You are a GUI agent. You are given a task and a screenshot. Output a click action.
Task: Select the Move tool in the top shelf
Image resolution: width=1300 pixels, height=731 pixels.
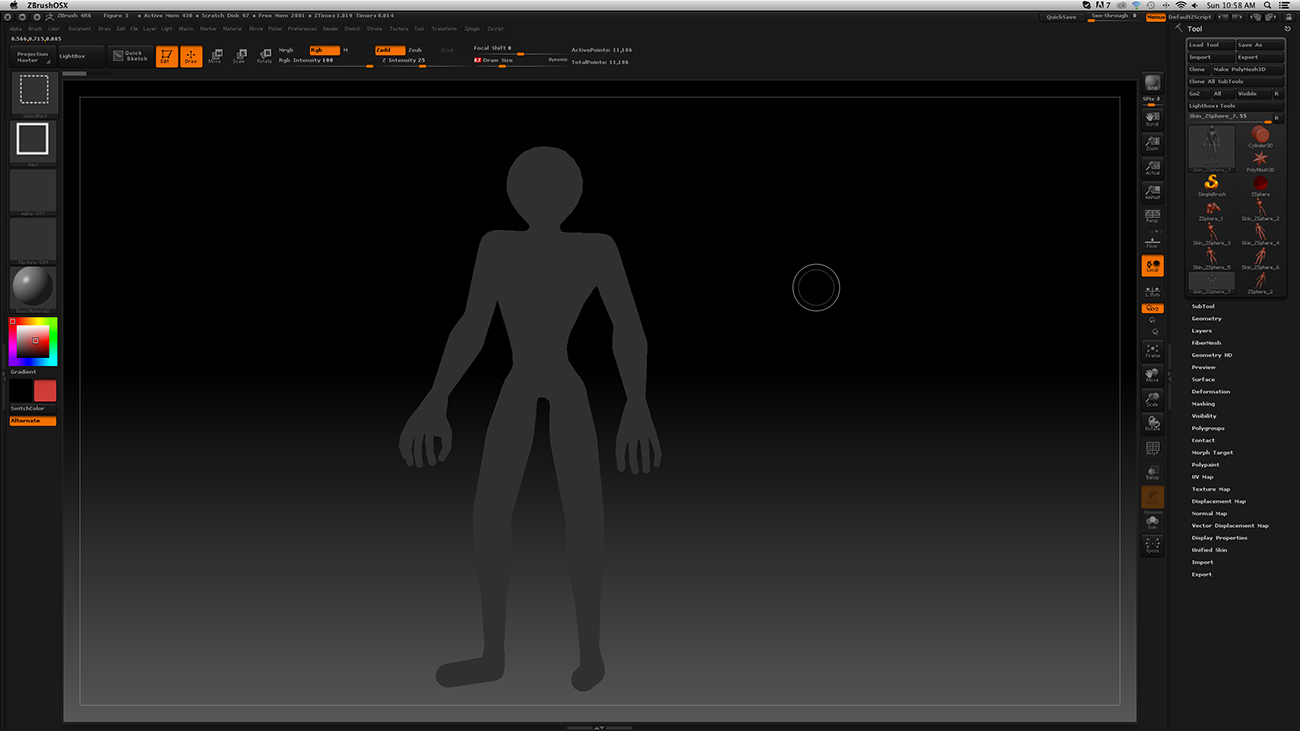click(215, 55)
